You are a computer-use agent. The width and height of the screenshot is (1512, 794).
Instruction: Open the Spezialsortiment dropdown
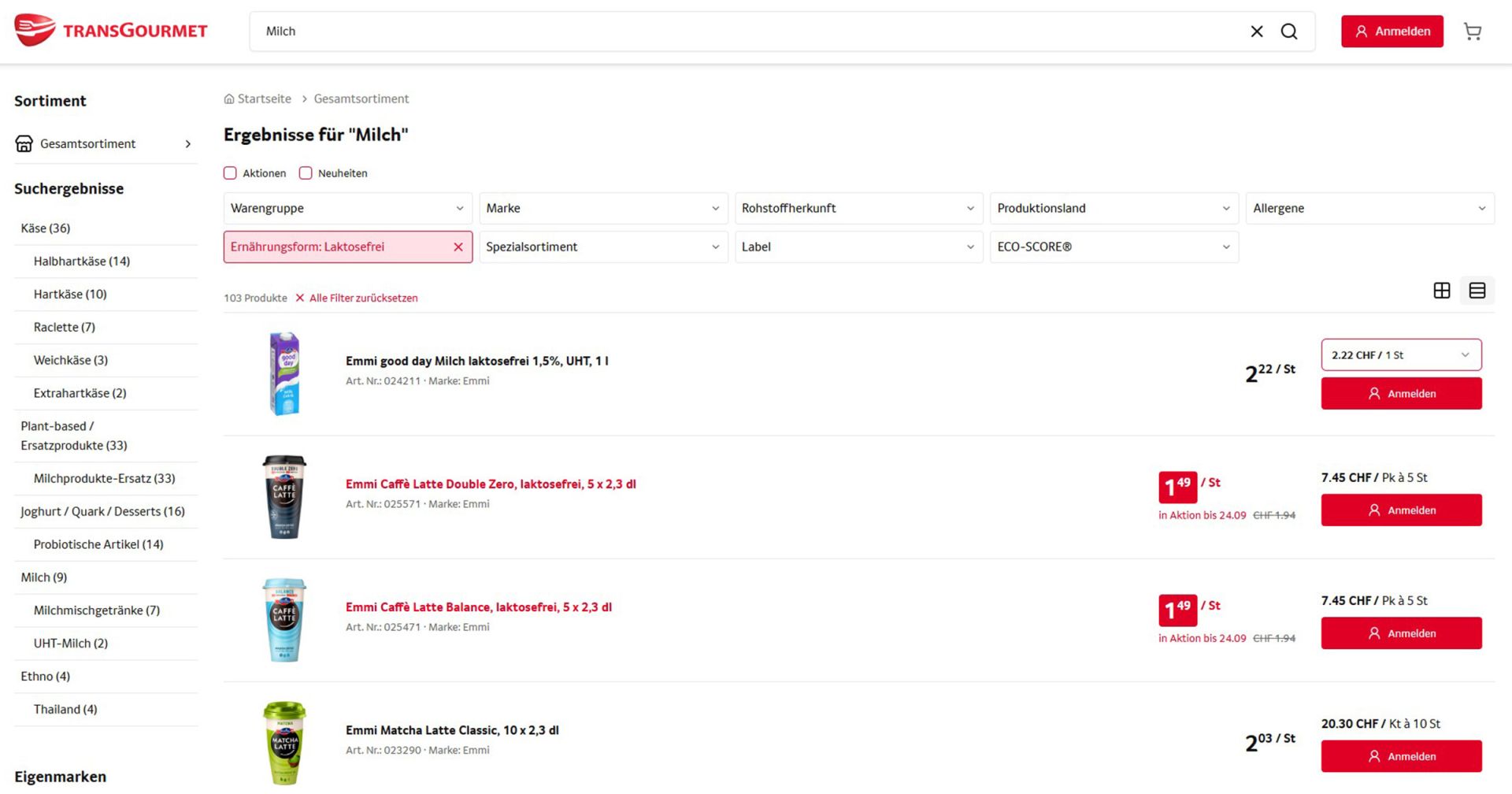click(603, 247)
